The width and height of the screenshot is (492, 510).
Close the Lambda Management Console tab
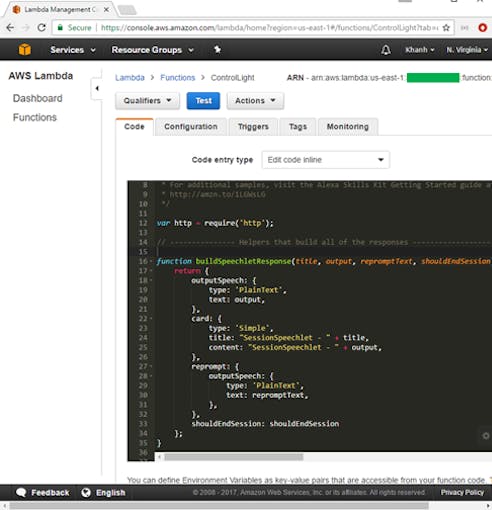106,10
